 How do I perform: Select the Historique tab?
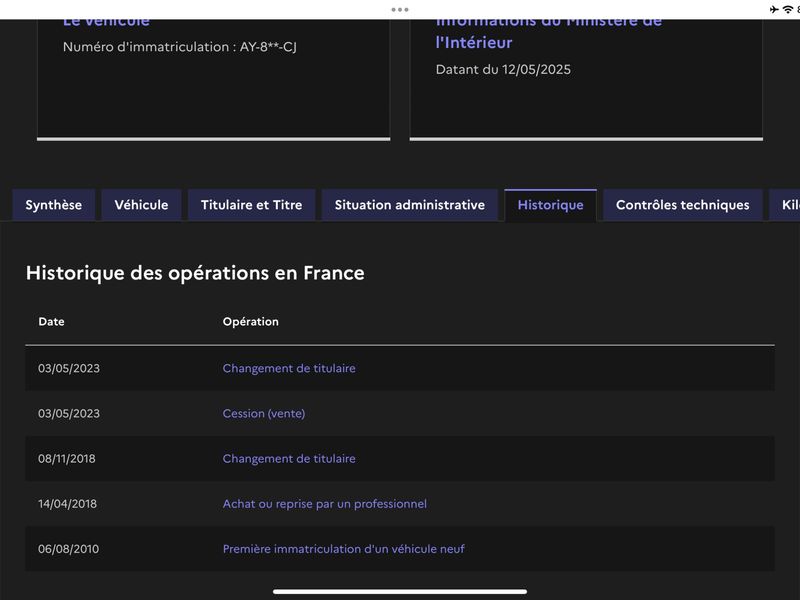[551, 205]
